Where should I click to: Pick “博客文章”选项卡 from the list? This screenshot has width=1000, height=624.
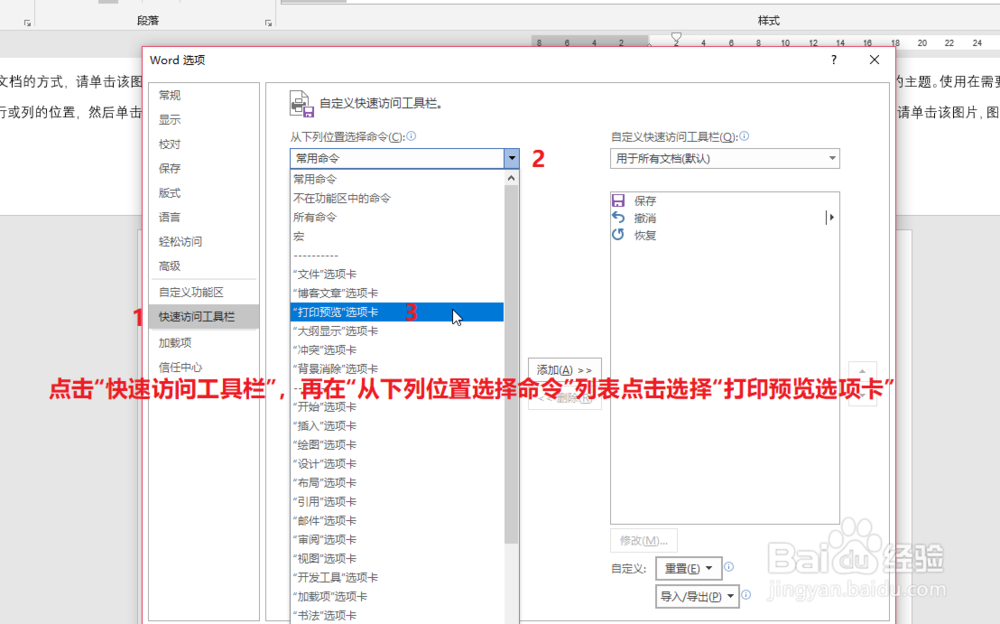[397, 293]
